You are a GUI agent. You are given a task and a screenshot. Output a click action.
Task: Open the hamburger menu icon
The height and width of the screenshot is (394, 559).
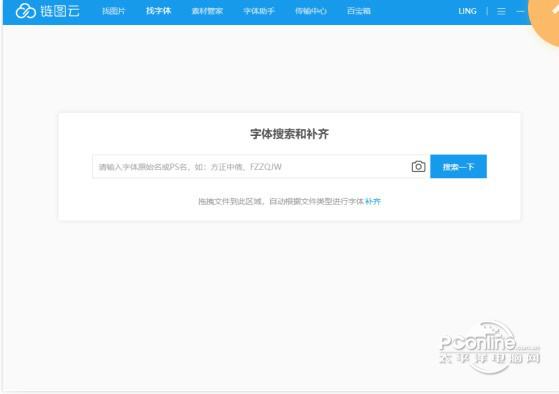tap(501, 11)
